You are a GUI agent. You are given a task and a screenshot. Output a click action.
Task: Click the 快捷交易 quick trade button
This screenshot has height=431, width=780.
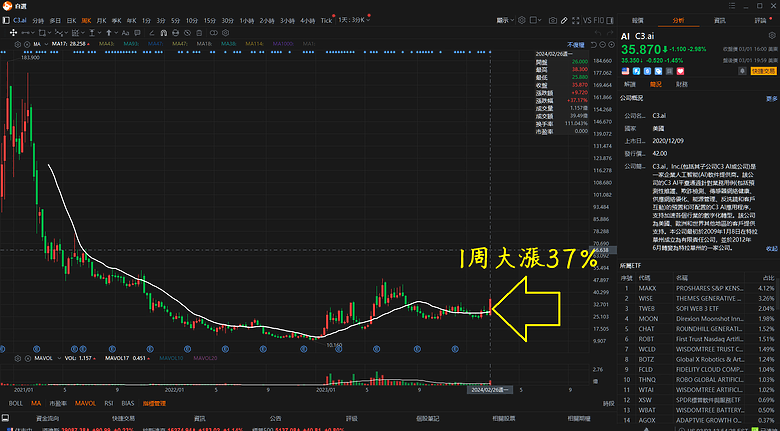(x=764, y=71)
